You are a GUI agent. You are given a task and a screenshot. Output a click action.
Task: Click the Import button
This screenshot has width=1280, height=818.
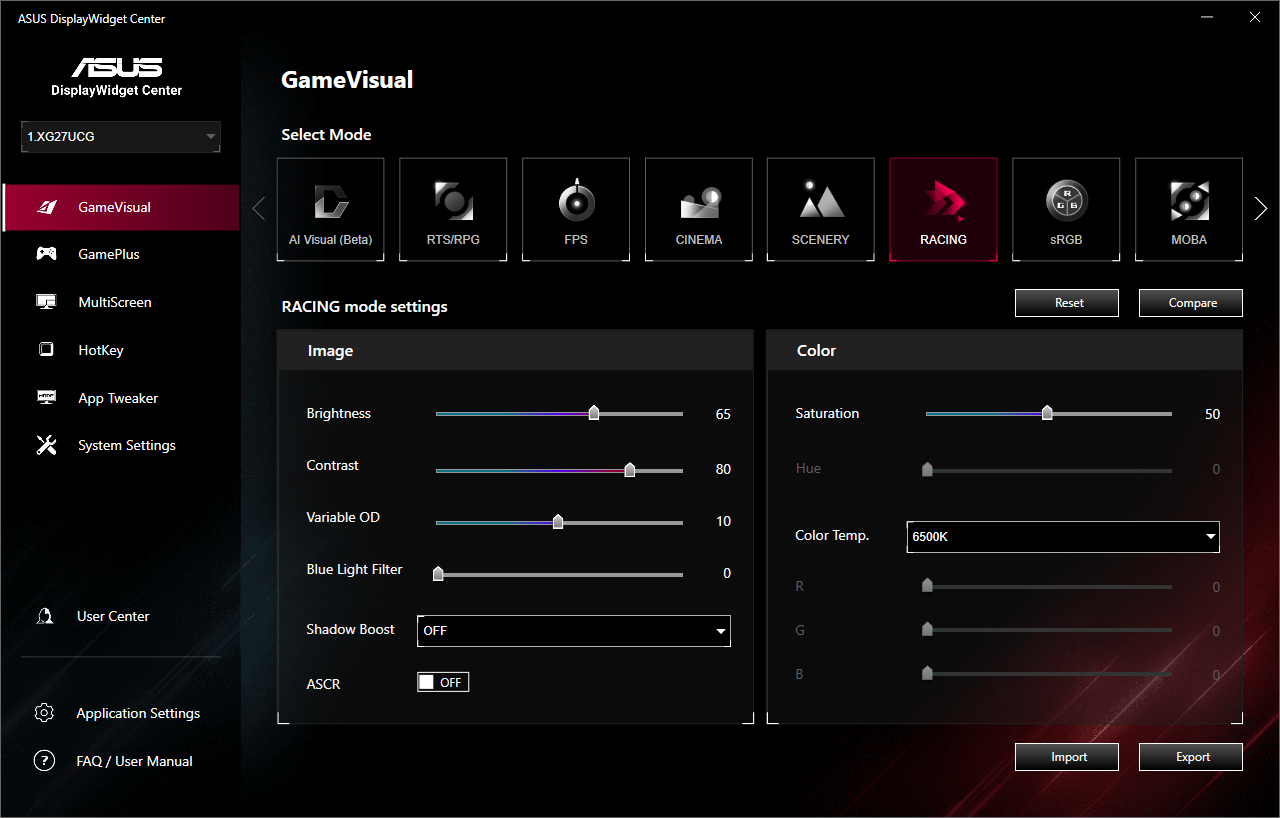pyautogui.click(x=1067, y=757)
